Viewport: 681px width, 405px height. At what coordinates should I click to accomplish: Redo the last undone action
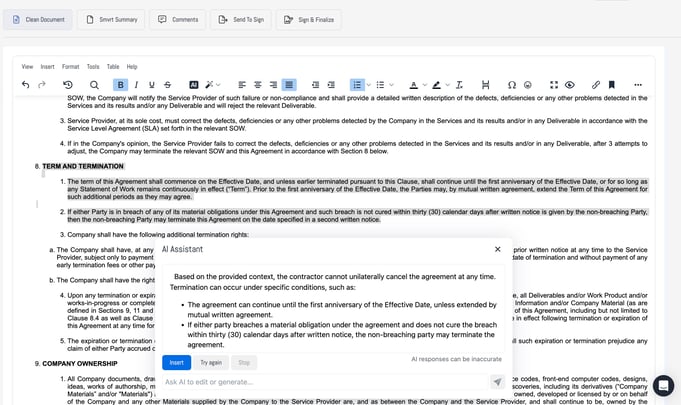tap(42, 85)
